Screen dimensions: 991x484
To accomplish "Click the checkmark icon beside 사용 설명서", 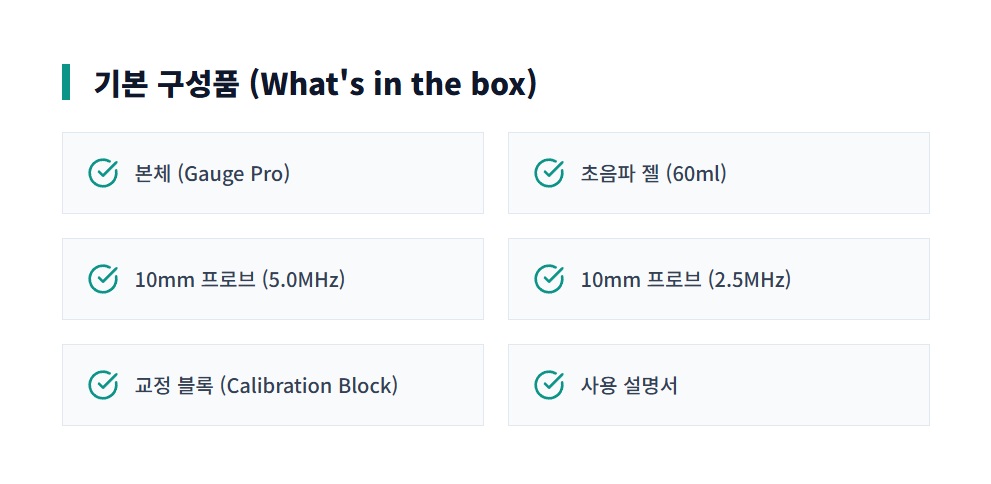I will [x=549, y=385].
